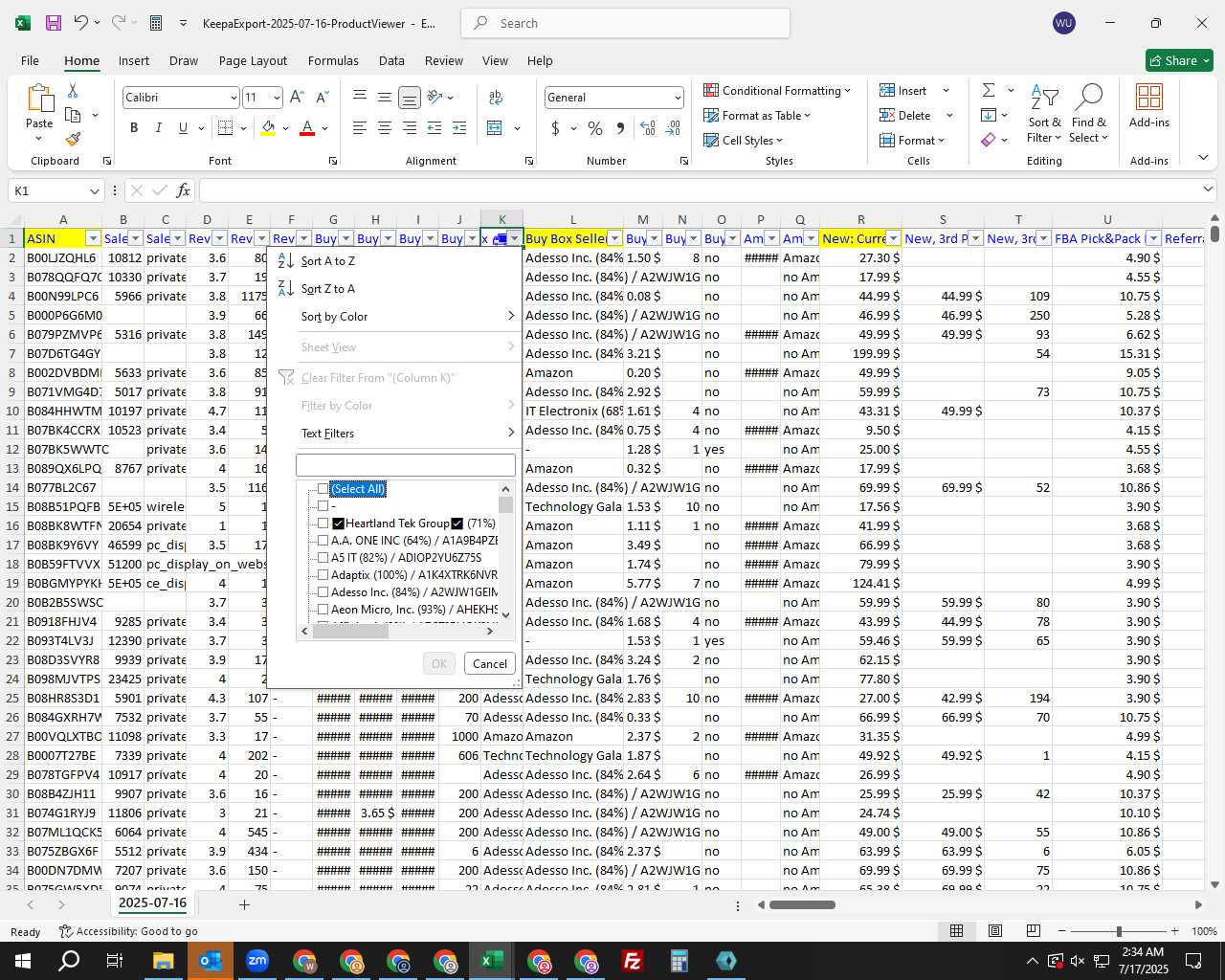Apply Comma Style number format

tap(620, 127)
